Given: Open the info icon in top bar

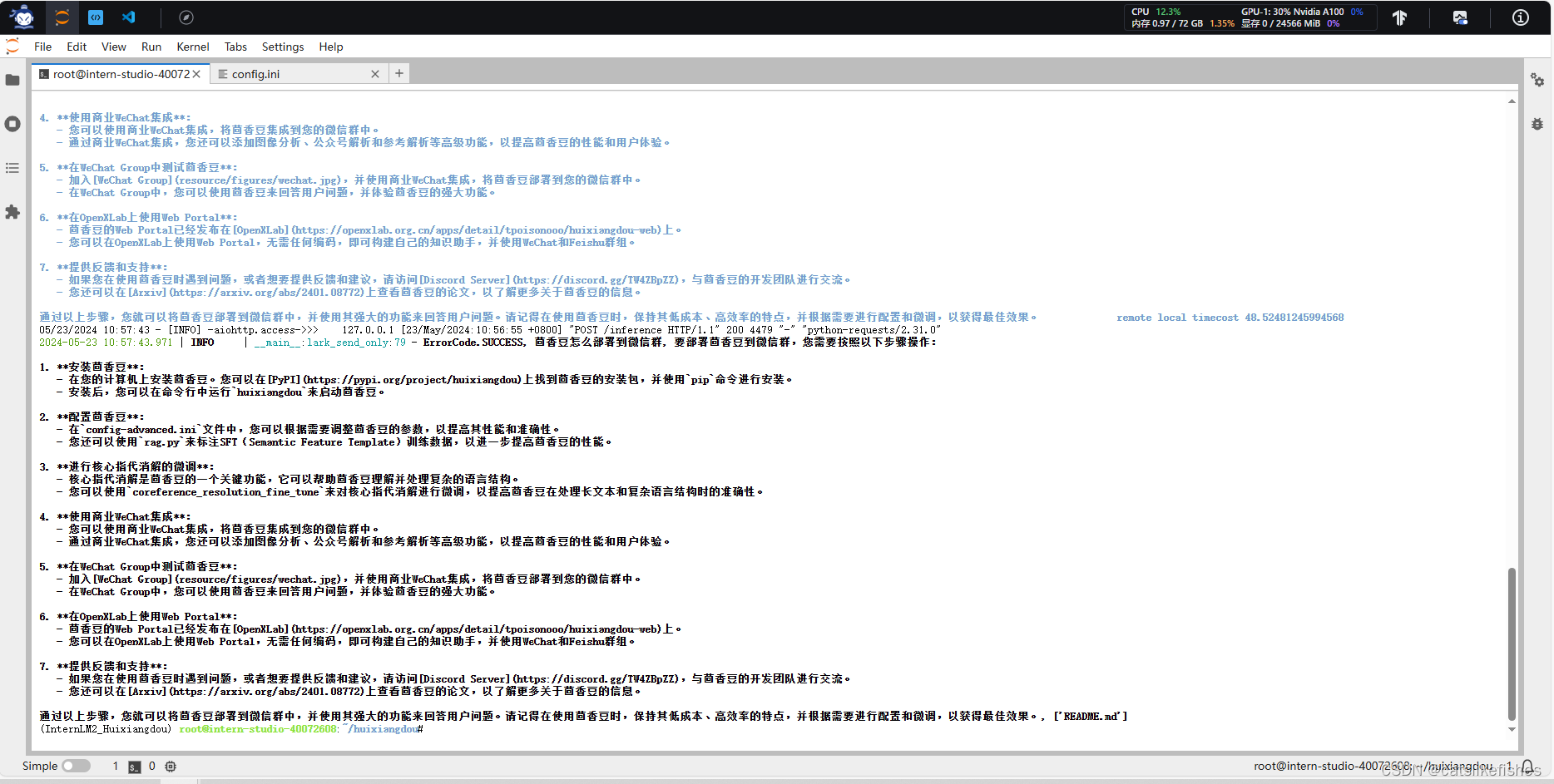Looking at the screenshot, I should point(1521,17).
